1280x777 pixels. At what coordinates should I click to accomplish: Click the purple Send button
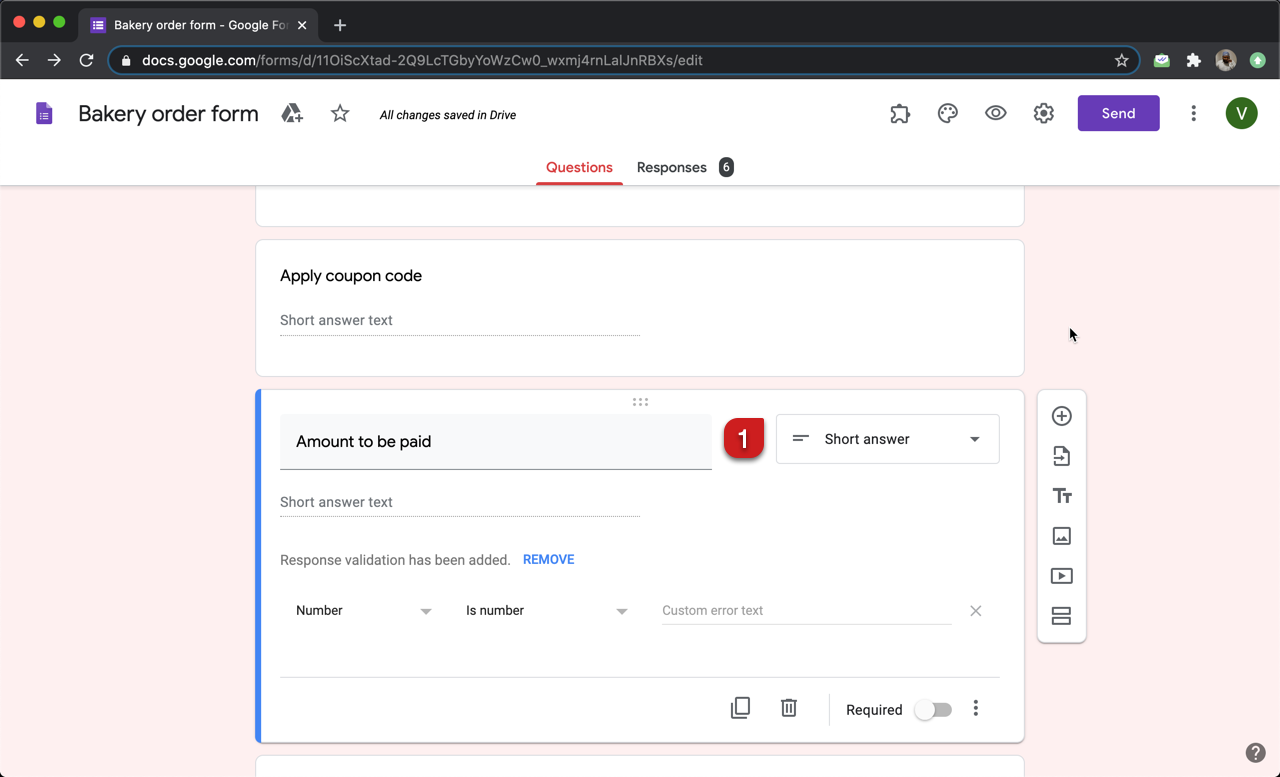[1118, 114]
